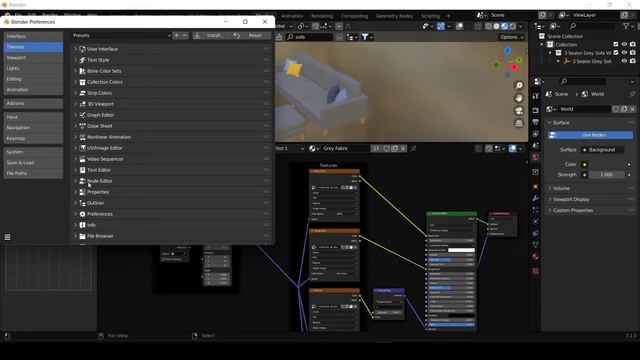Open Slot 1 material slot dropdown
Viewport: 640px width, 360px height.
[x=289, y=149]
